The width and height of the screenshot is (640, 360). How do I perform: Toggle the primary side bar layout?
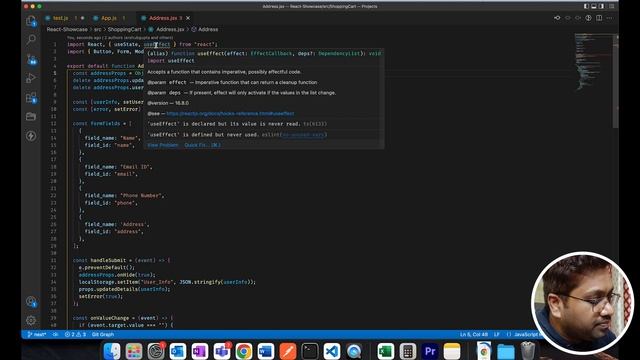click(586, 6)
